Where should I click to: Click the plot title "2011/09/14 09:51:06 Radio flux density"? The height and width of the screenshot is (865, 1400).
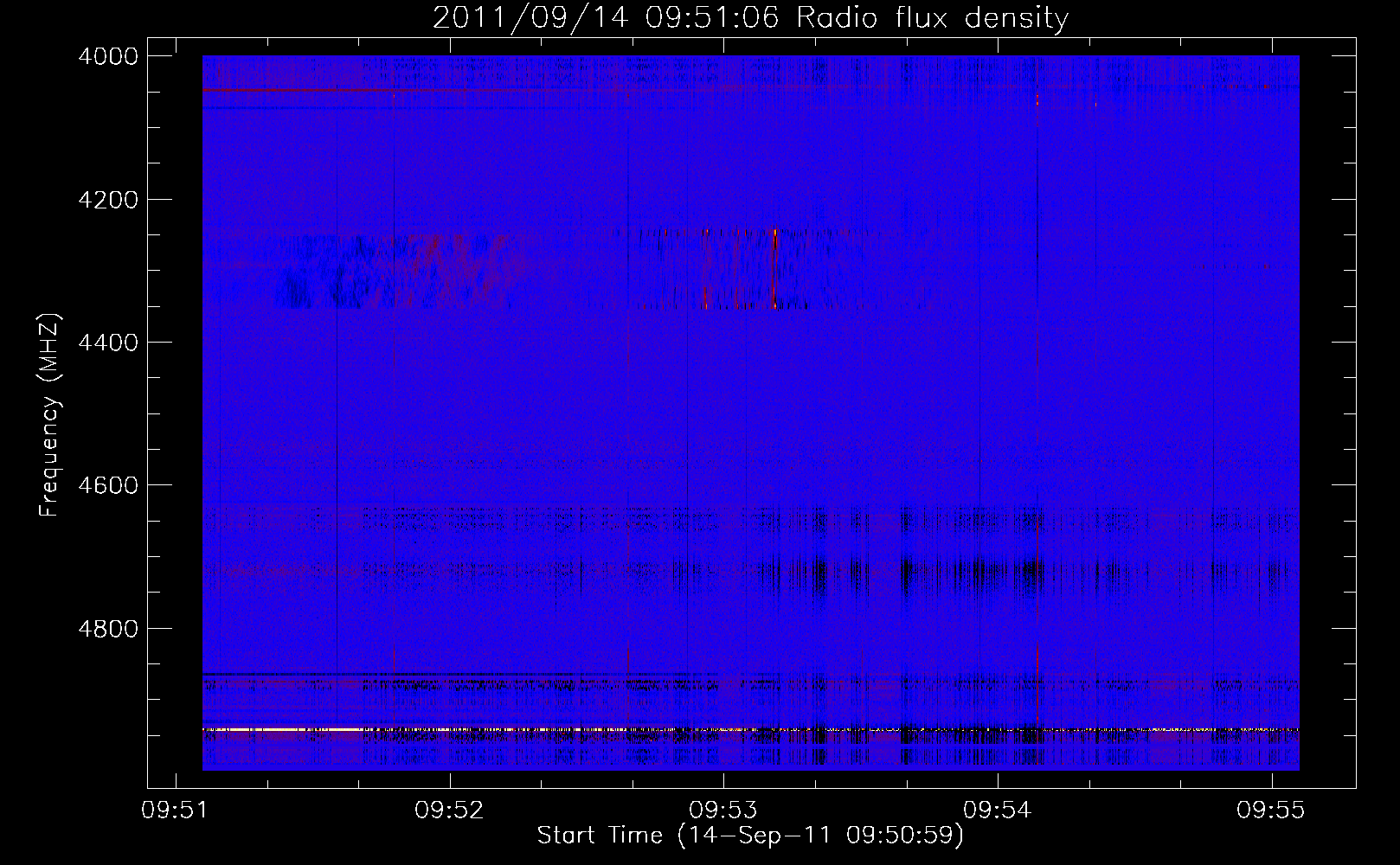tap(750, 18)
